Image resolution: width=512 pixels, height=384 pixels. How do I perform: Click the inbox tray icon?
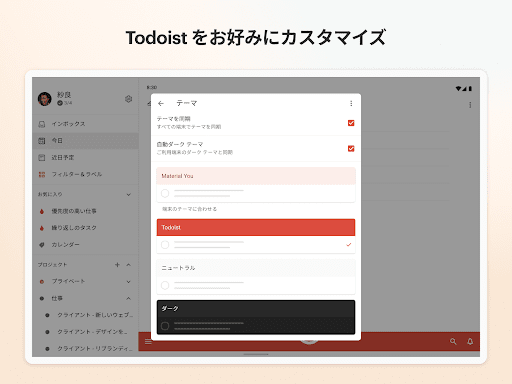click(42, 124)
